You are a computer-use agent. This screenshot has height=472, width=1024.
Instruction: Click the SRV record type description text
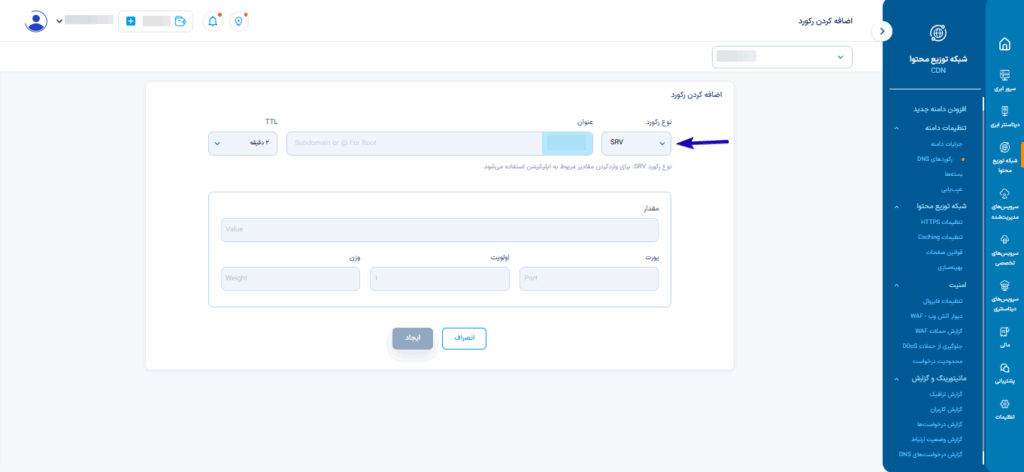(577, 167)
